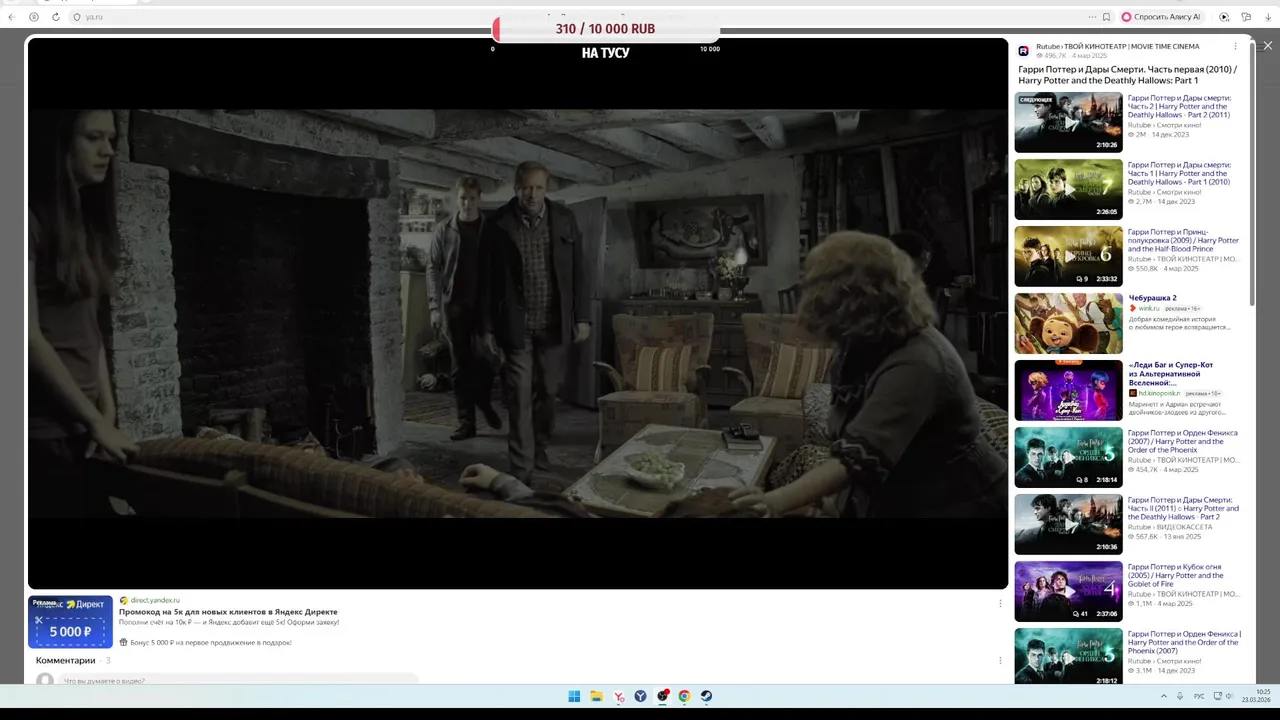1280x720 pixels.
Task: Click the 'Спросить Алису AI' button
Action: click(1161, 17)
